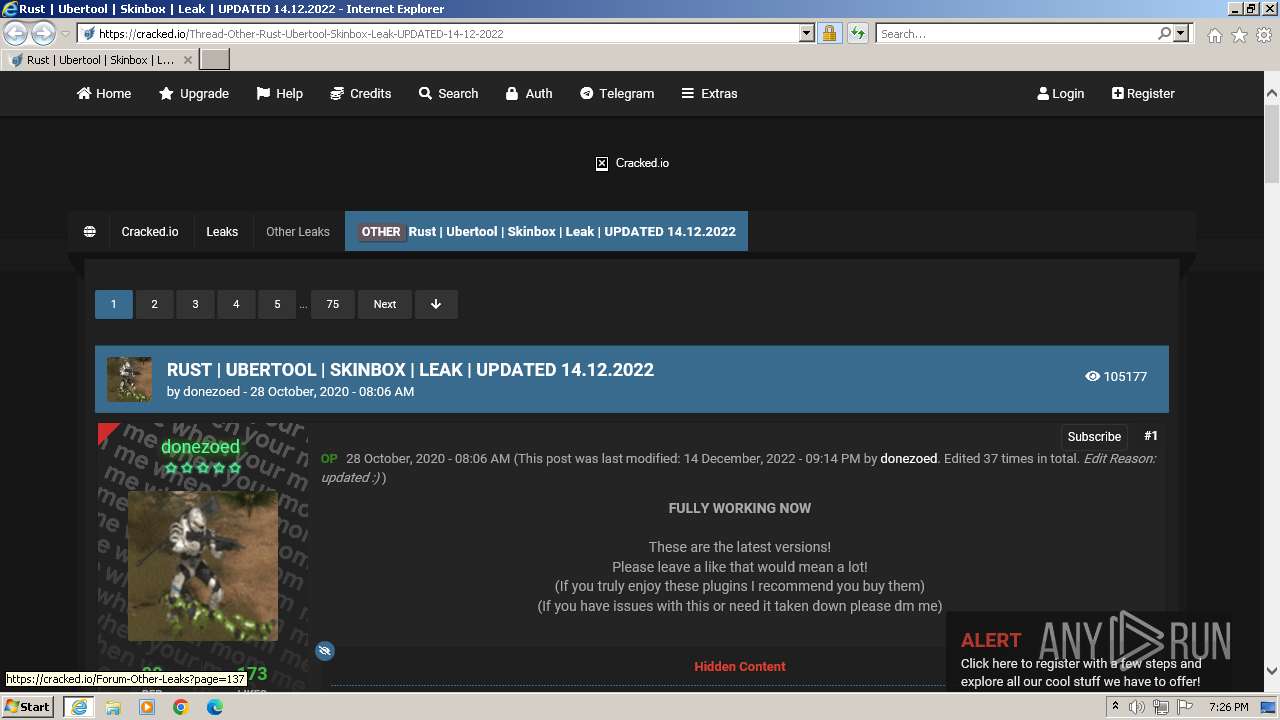Open the Help menu item
Viewport: 1280px width, 720px height.
[x=279, y=93]
